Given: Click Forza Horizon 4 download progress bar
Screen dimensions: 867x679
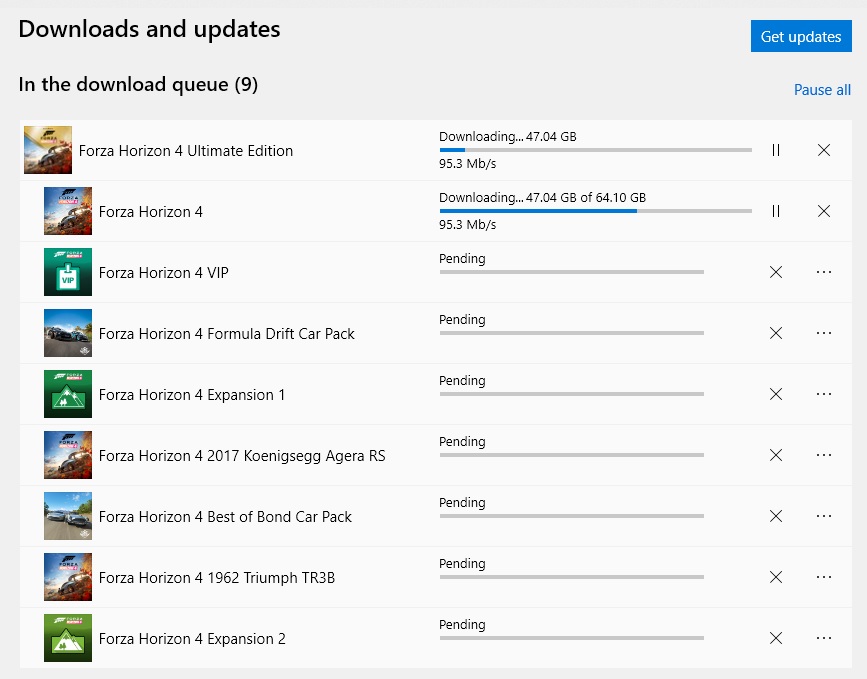Looking at the screenshot, I should pos(595,211).
